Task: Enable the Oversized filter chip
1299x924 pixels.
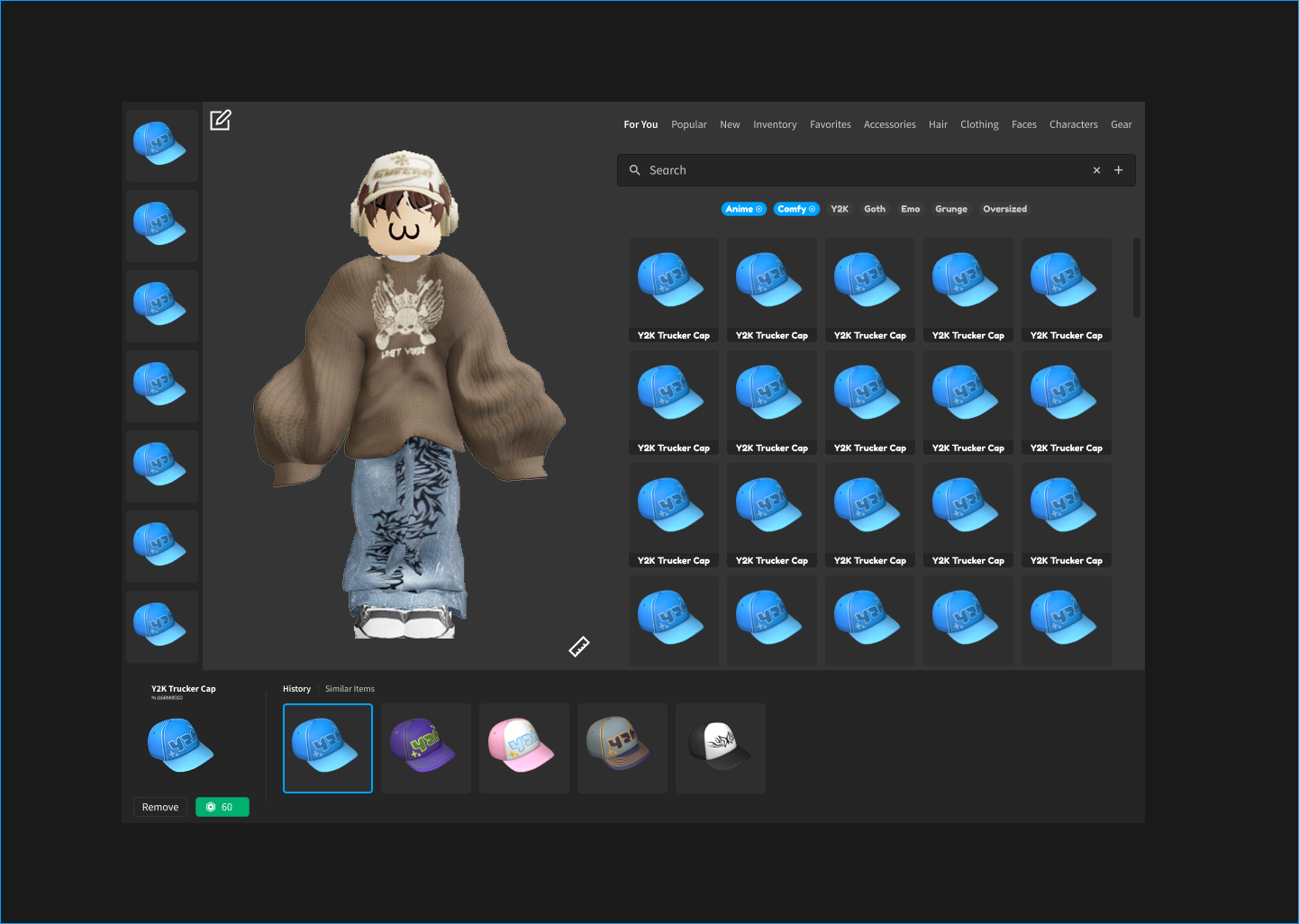Action: click(1004, 209)
